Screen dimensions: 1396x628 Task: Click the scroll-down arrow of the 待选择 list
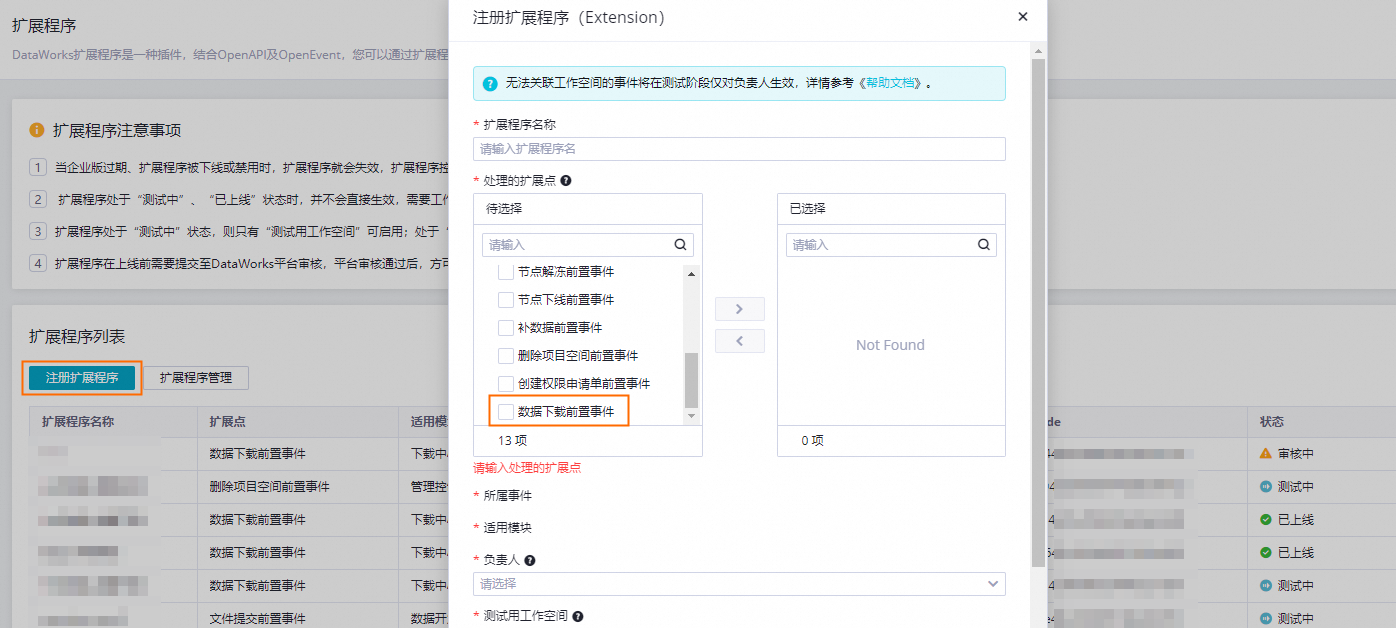691,415
